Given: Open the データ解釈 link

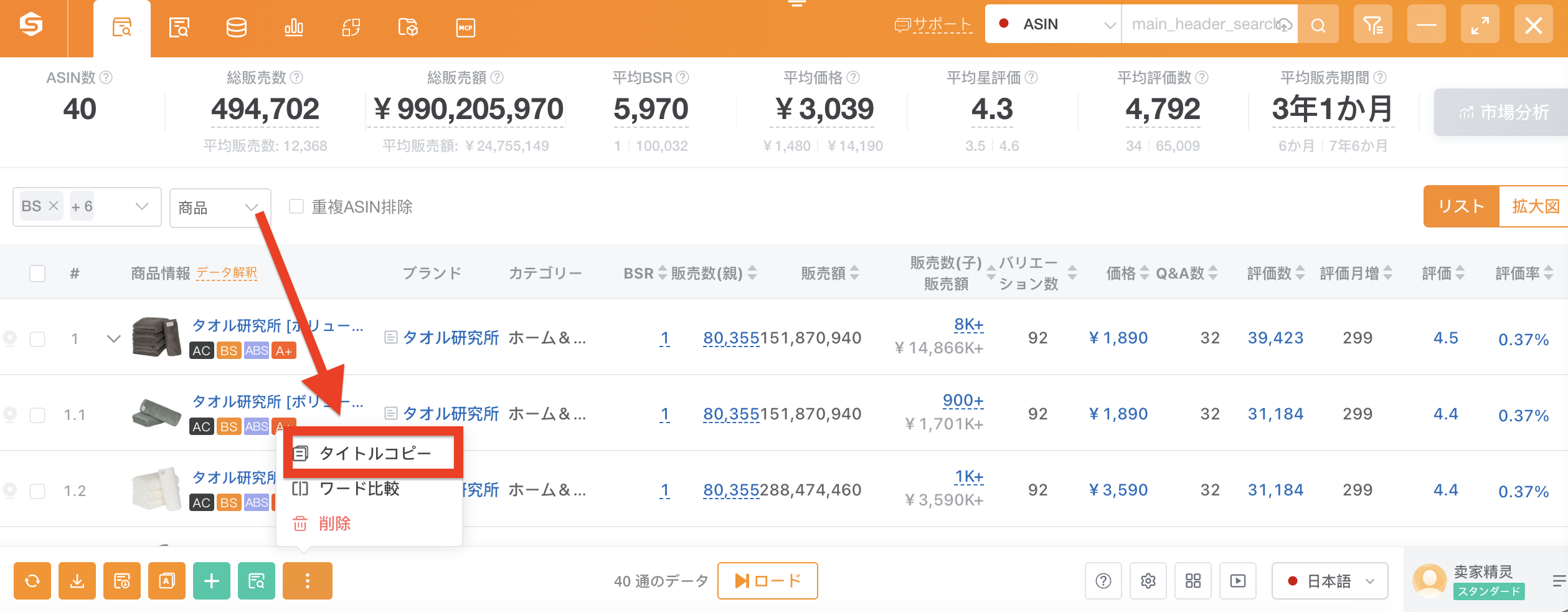Looking at the screenshot, I should [x=227, y=273].
